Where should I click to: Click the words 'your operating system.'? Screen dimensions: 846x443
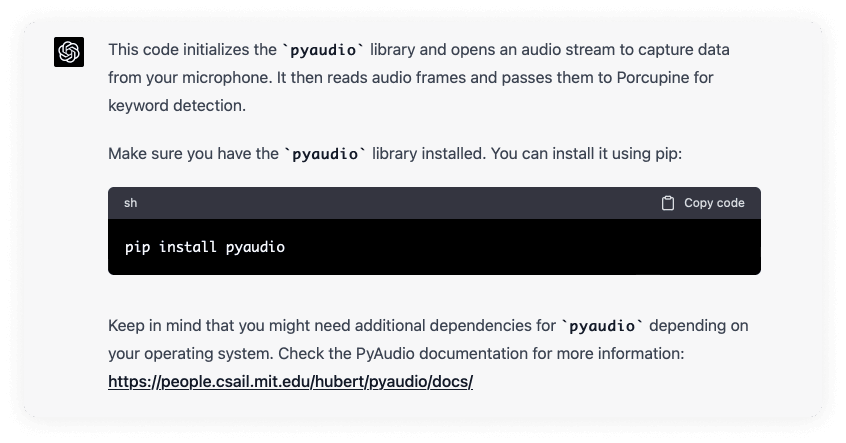tap(191, 353)
